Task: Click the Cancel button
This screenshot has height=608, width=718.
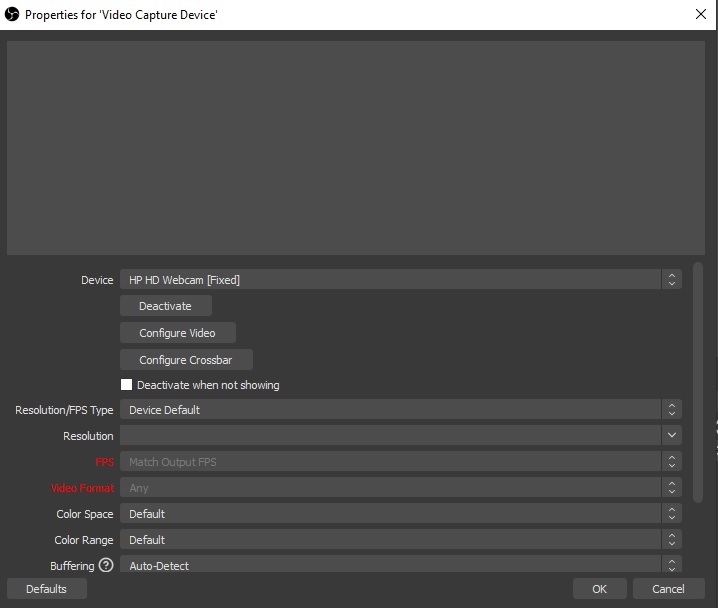Action: pyautogui.click(x=669, y=589)
